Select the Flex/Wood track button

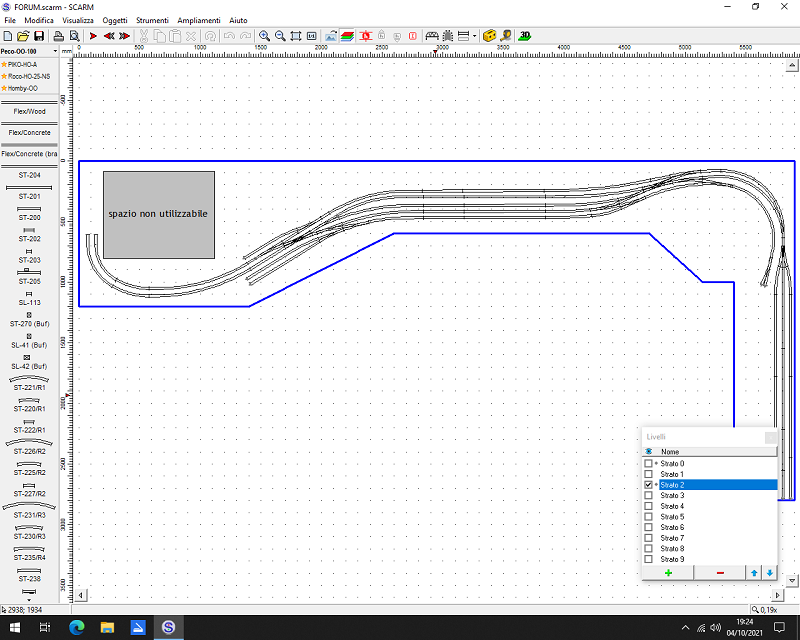tap(29, 112)
